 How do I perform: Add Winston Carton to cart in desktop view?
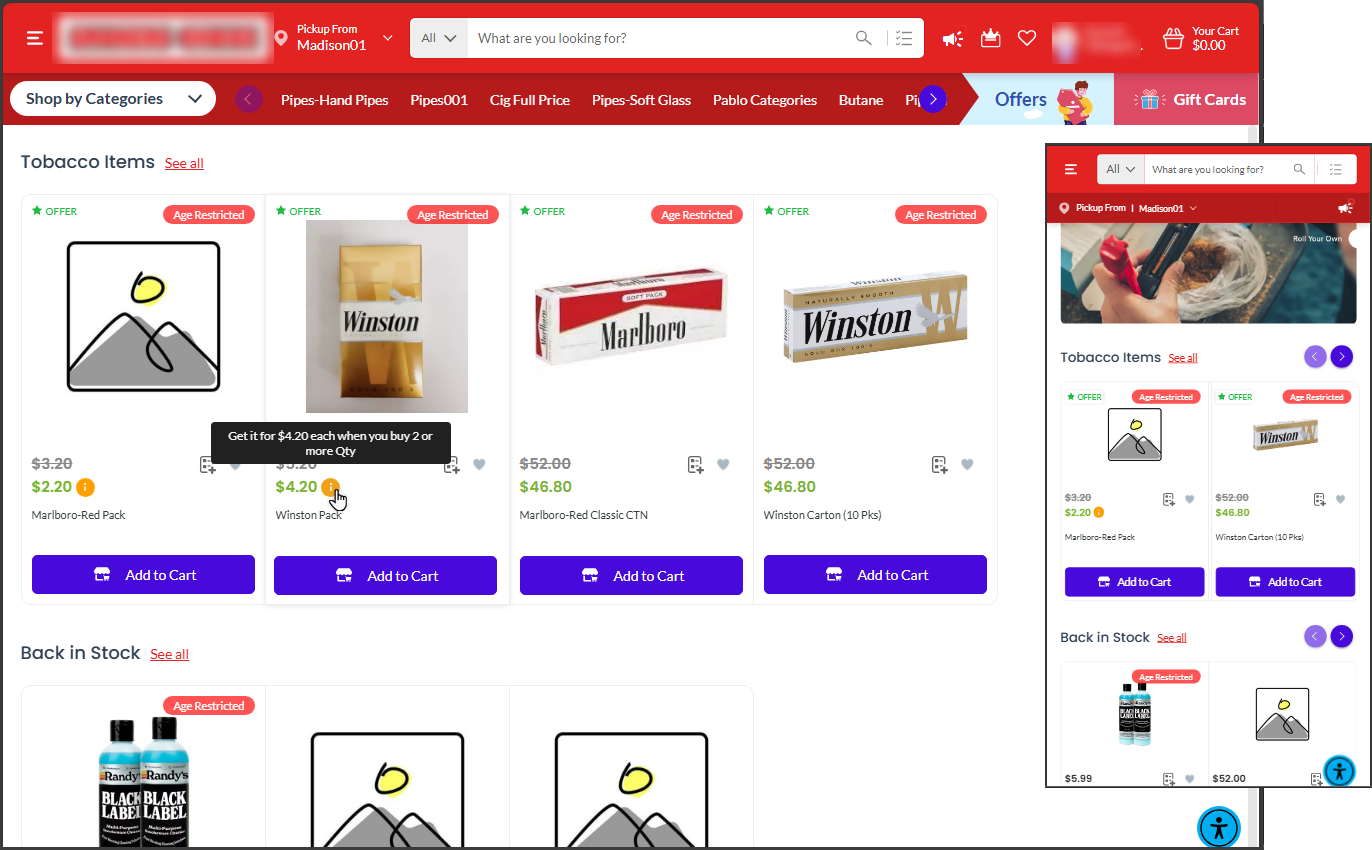[x=875, y=575]
